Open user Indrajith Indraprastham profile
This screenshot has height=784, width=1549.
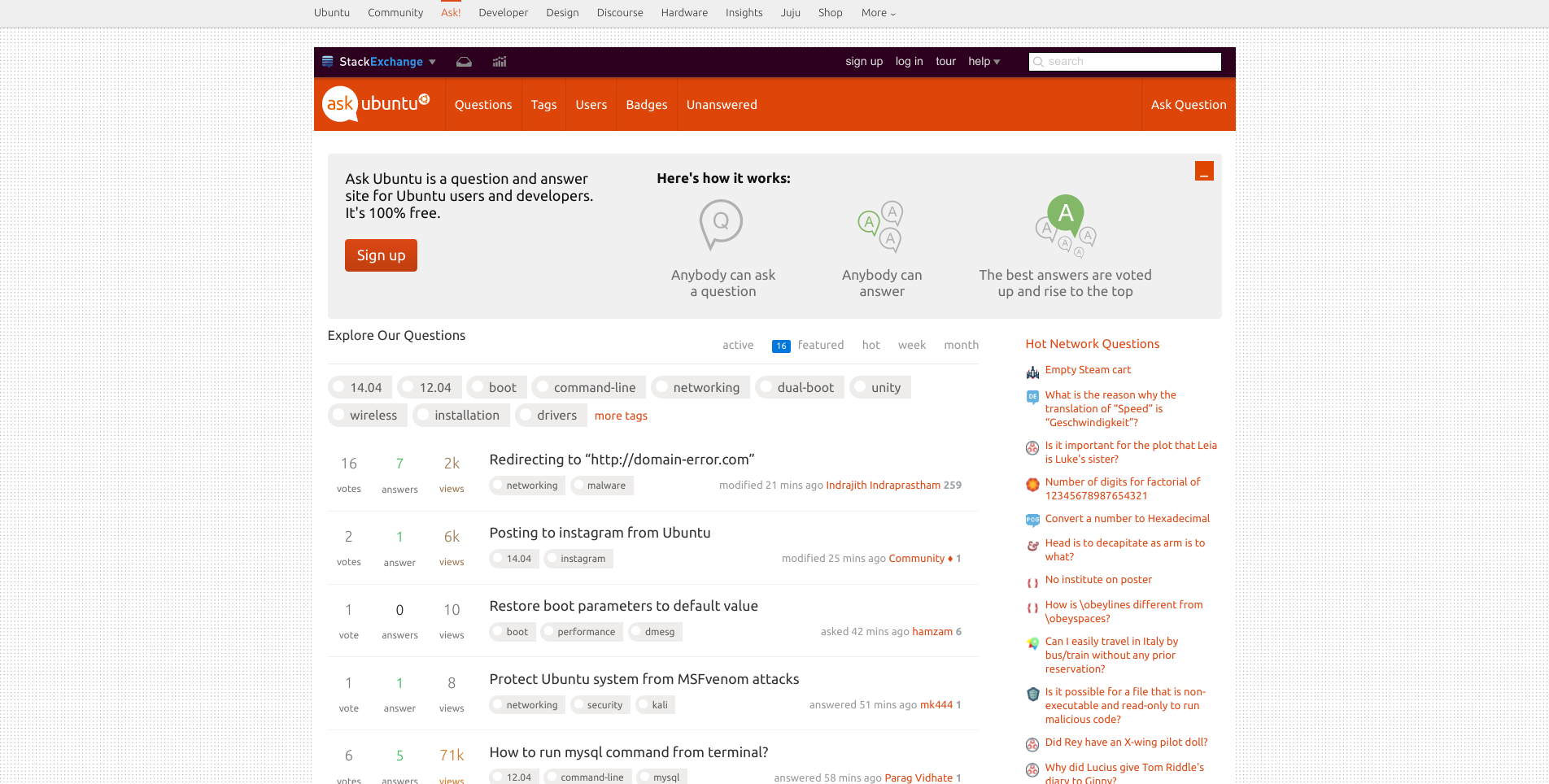point(883,486)
